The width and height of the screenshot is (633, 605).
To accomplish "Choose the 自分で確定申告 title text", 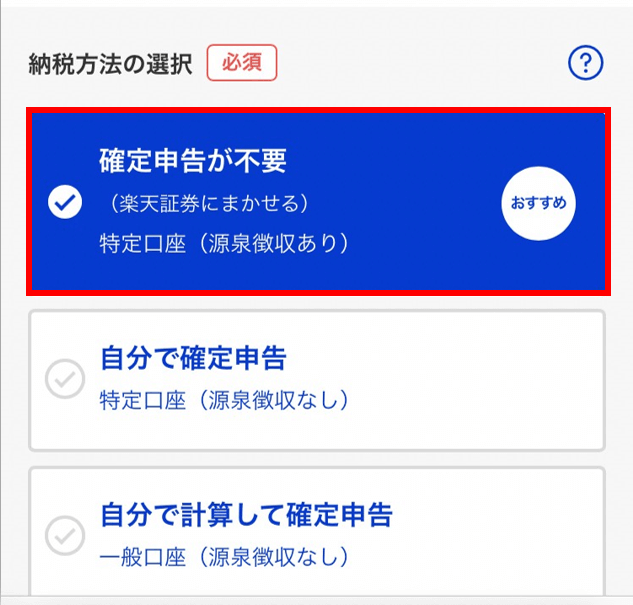I will point(193,358).
